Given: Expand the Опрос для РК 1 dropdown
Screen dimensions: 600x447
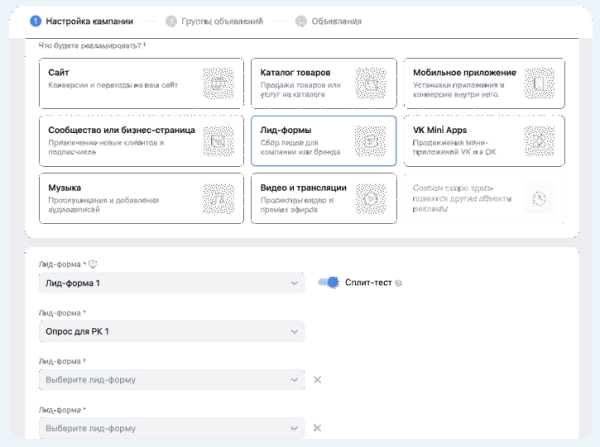Looking at the screenshot, I should 171,331.
